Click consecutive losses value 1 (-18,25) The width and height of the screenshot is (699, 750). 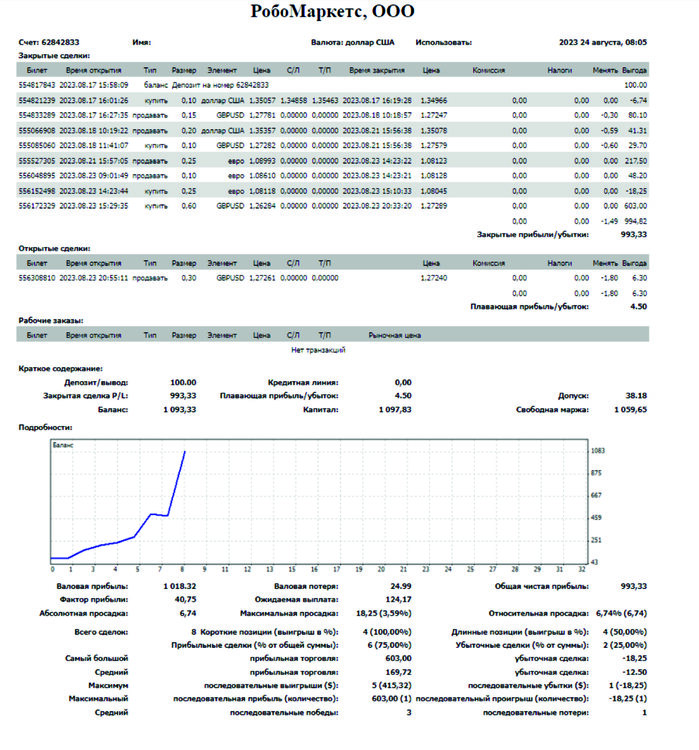[628, 685]
